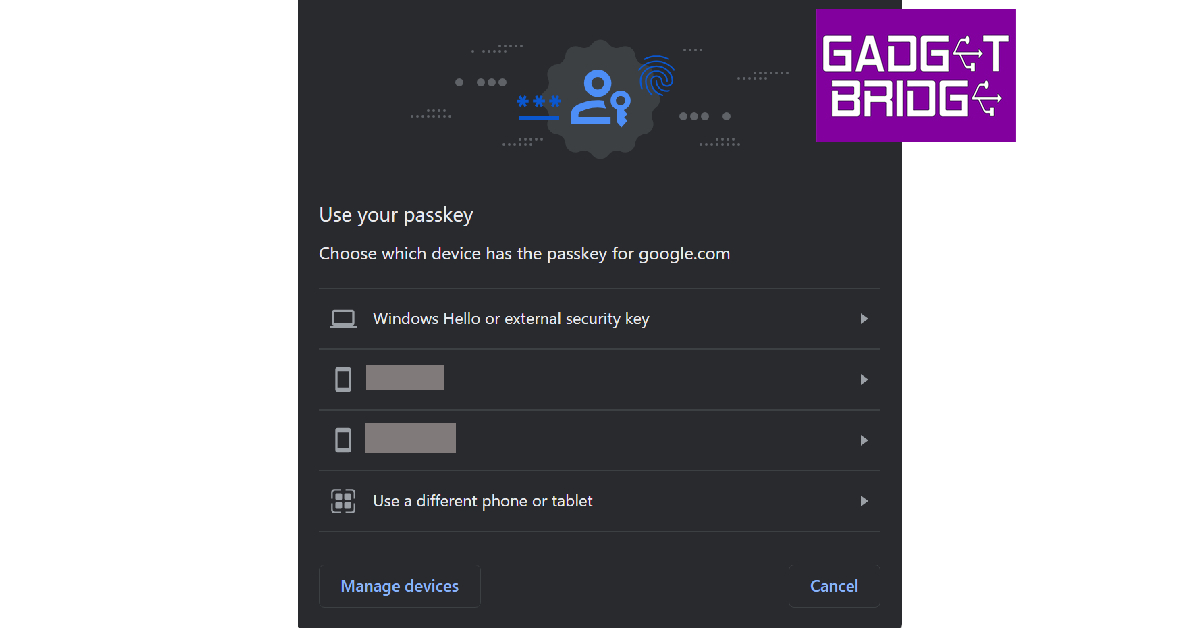Click the blue fingerprint icon

(657, 77)
